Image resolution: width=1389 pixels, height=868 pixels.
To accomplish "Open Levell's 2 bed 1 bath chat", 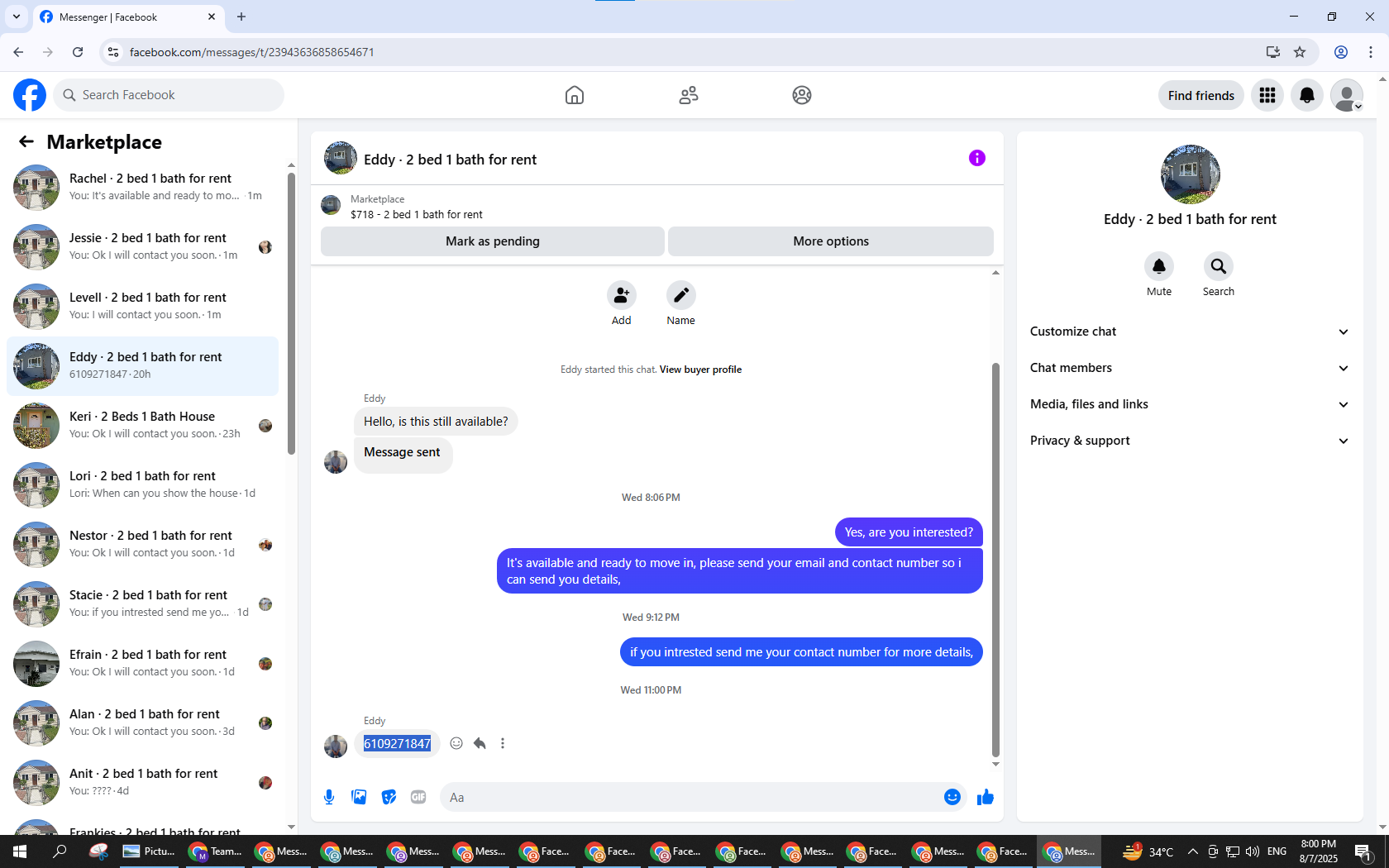I will coord(142,307).
